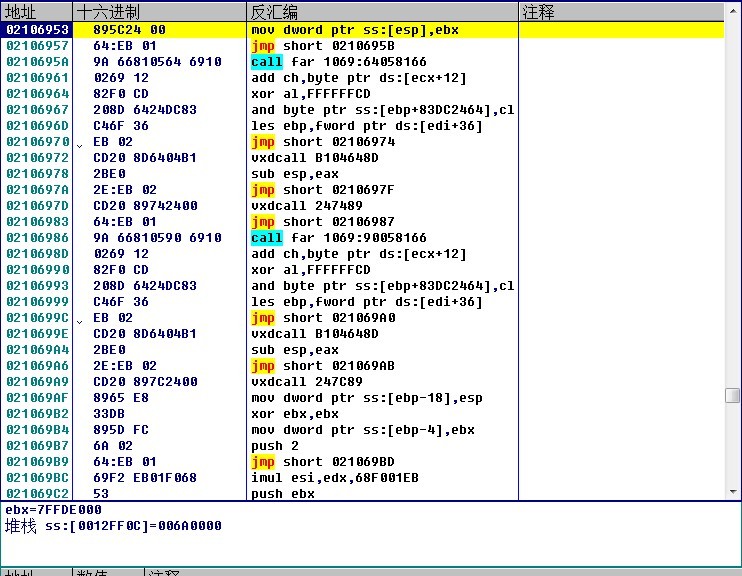This screenshot has height=576, width=742.
Task: Select address 02106978
Action: pyautogui.click(x=37, y=174)
